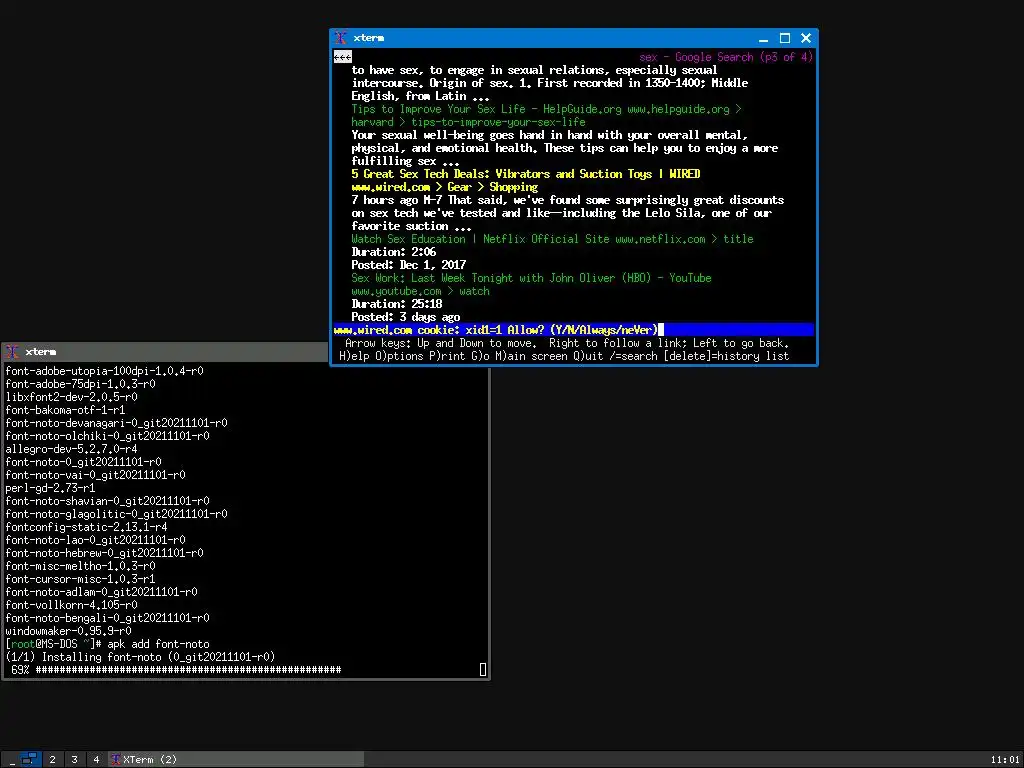Click the Posted: Dec 1, 2017 line
The height and width of the screenshot is (768, 1024).
409,265
